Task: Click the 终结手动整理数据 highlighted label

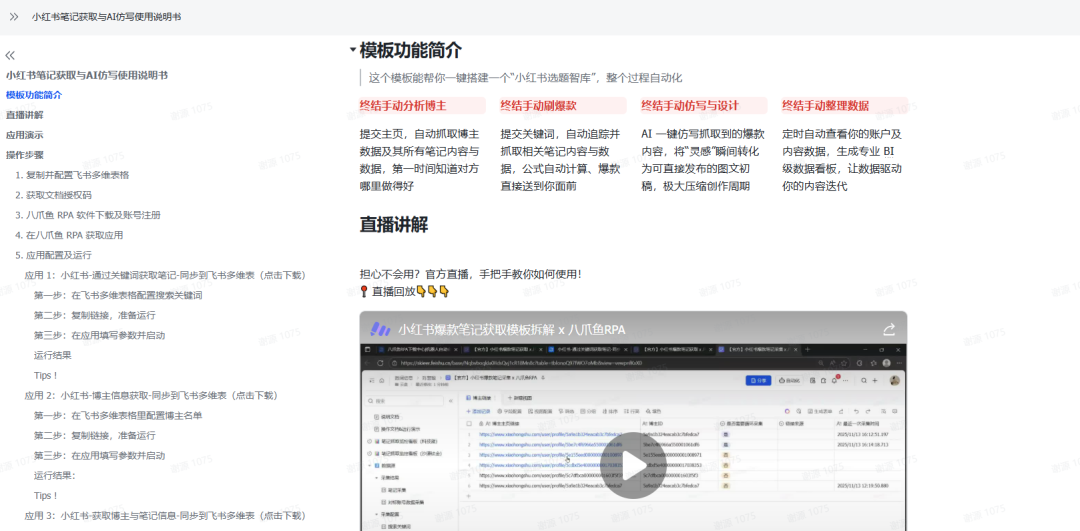Action: tap(825, 105)
